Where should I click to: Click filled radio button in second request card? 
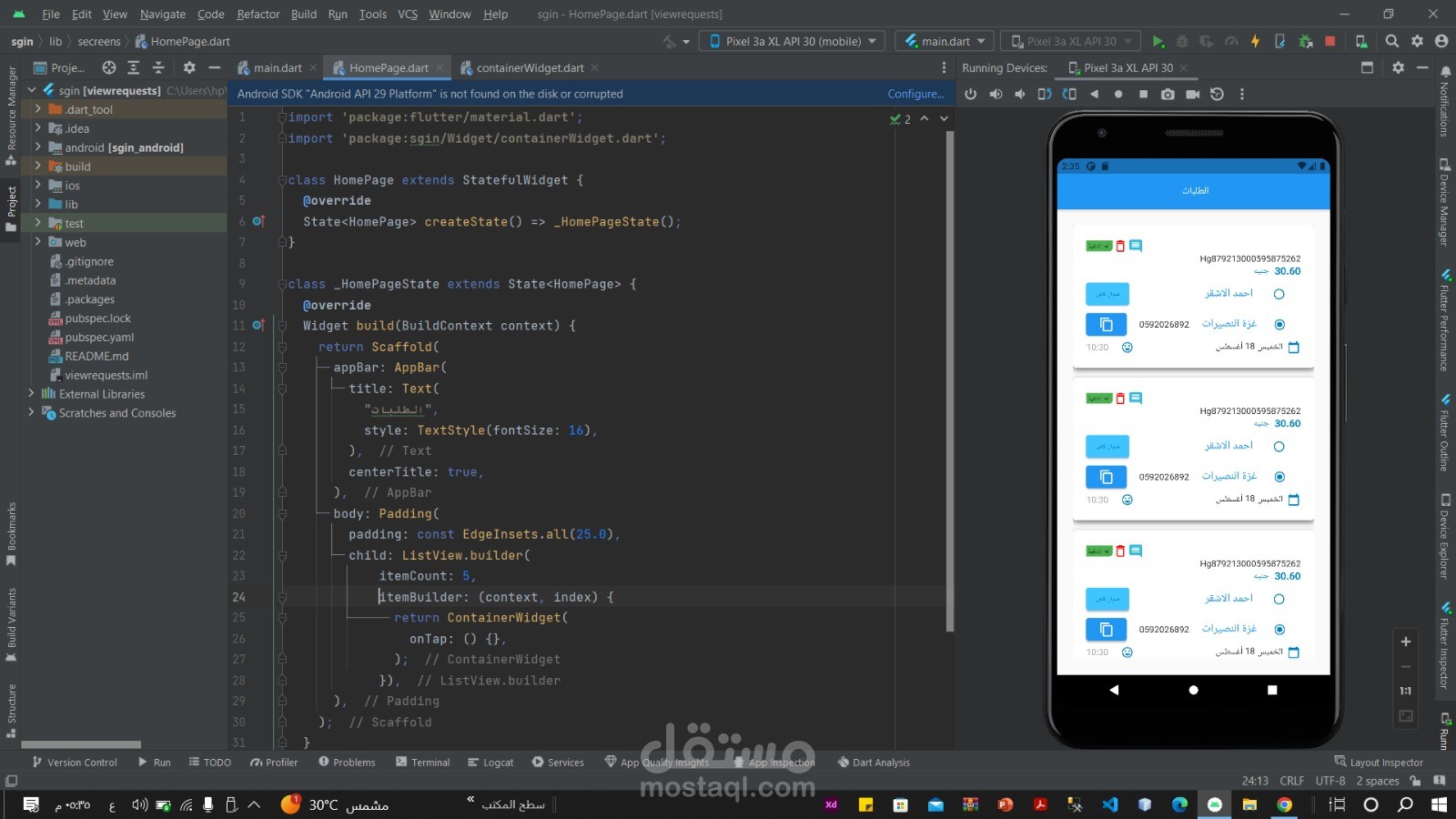[1279, 477]
